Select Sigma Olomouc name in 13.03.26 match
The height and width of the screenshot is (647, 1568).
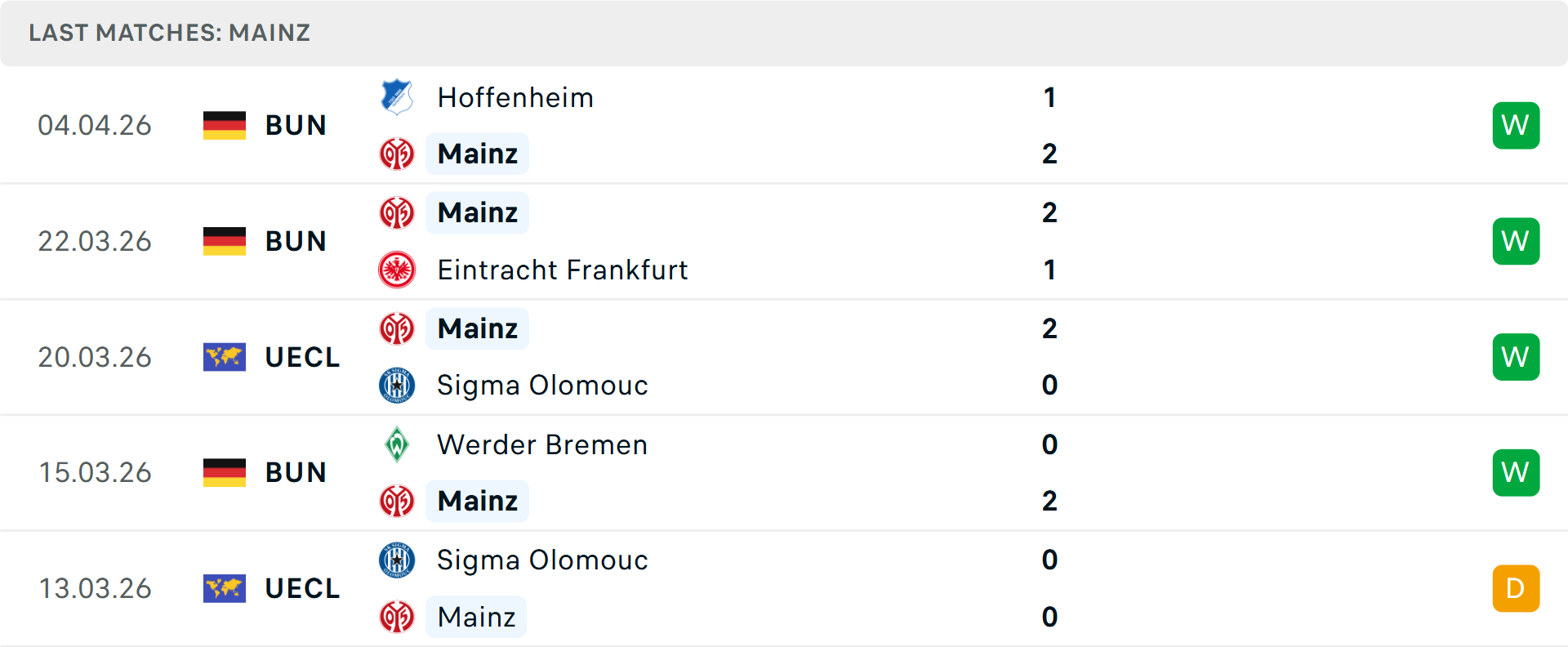tap(542, 560)
